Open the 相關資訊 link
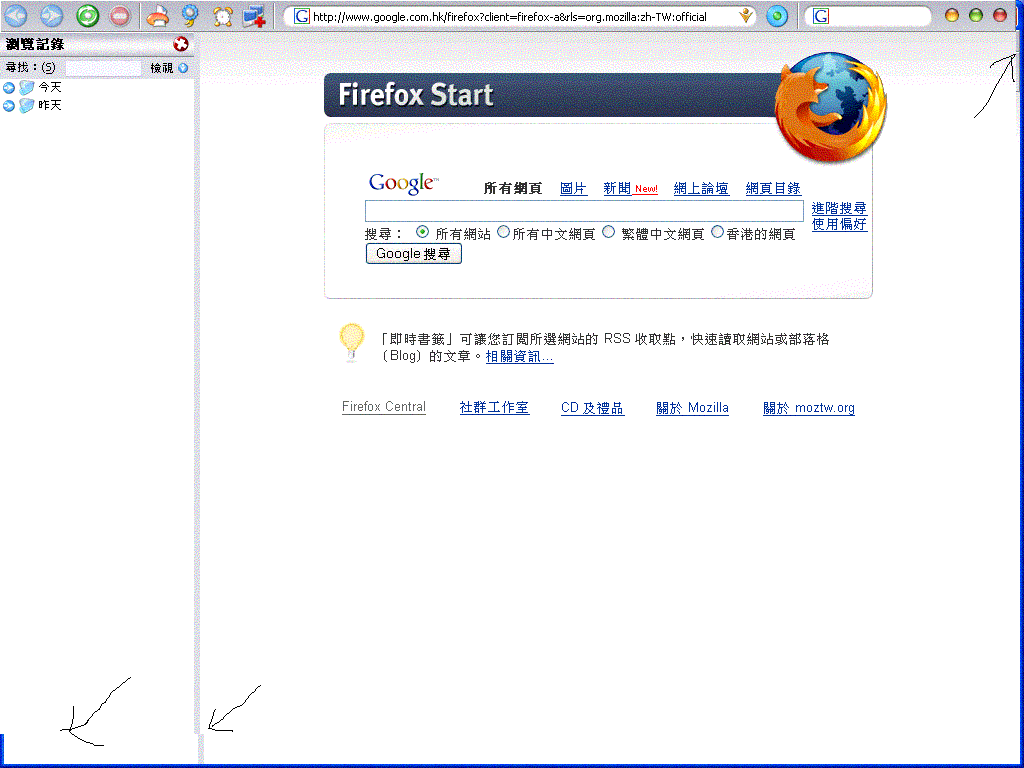This screenshot has height=768, width=1024. 520,357
